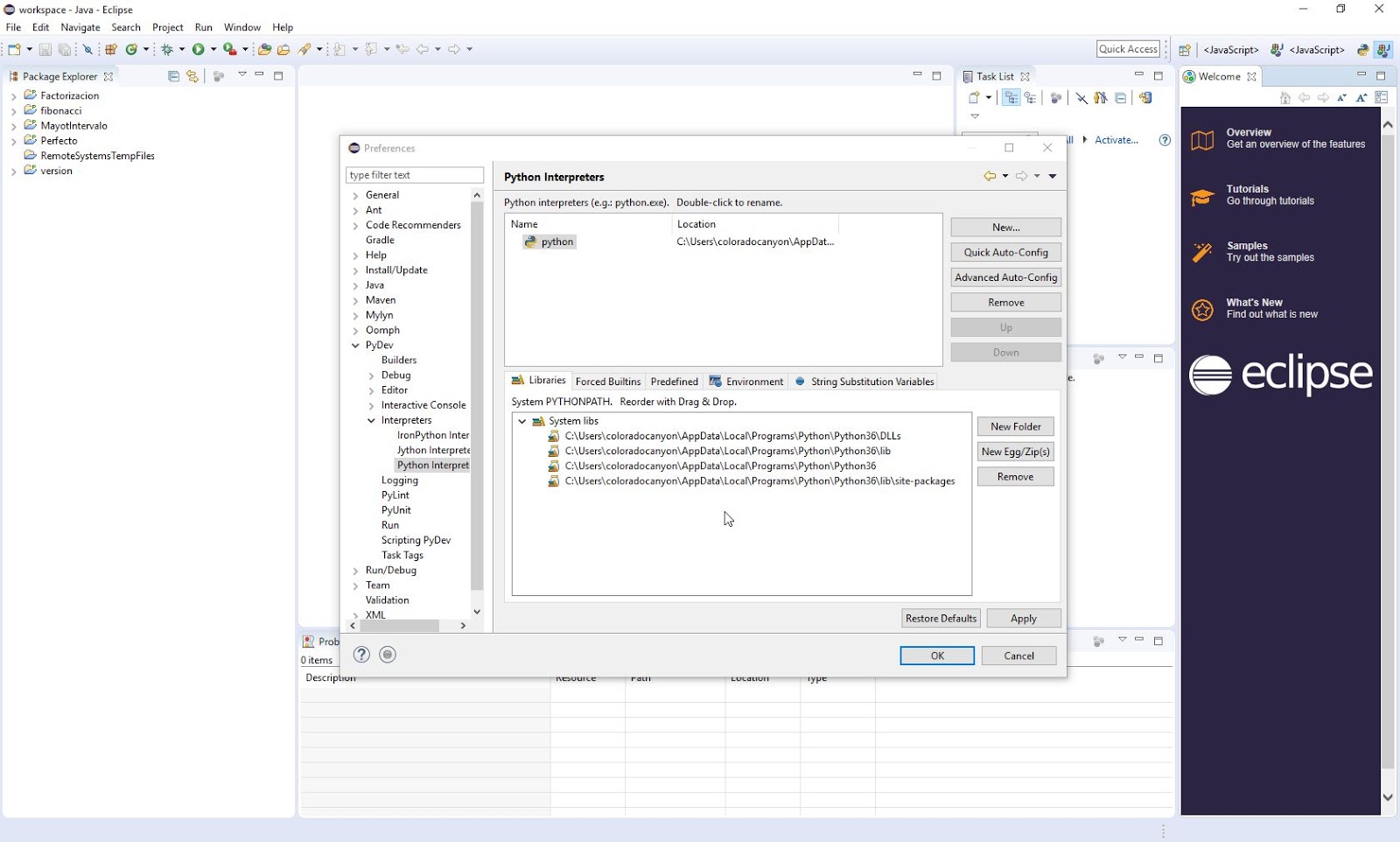Open the Environment tab

point(746,382)
